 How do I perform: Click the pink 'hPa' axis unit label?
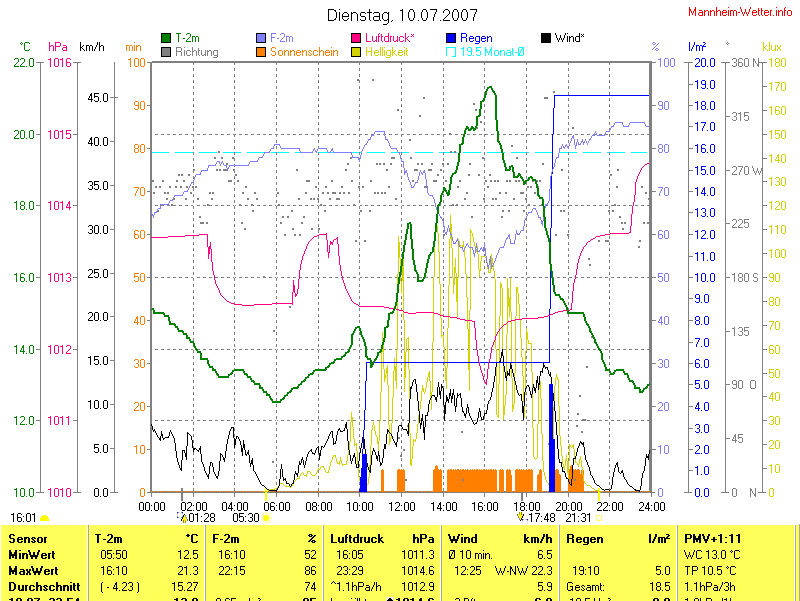58,47
